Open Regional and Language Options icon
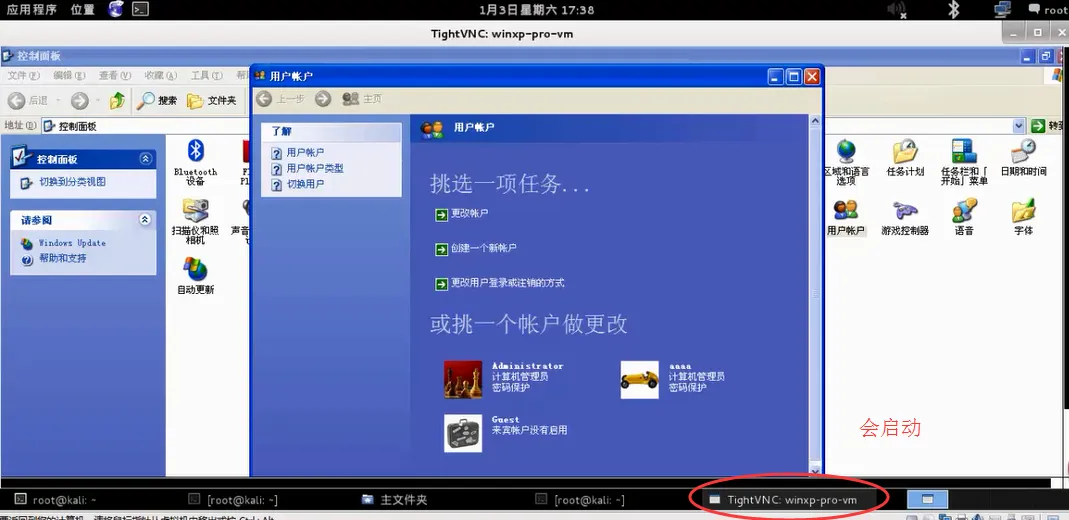This screenshot has width=1069, height=520. click(846, 162)
